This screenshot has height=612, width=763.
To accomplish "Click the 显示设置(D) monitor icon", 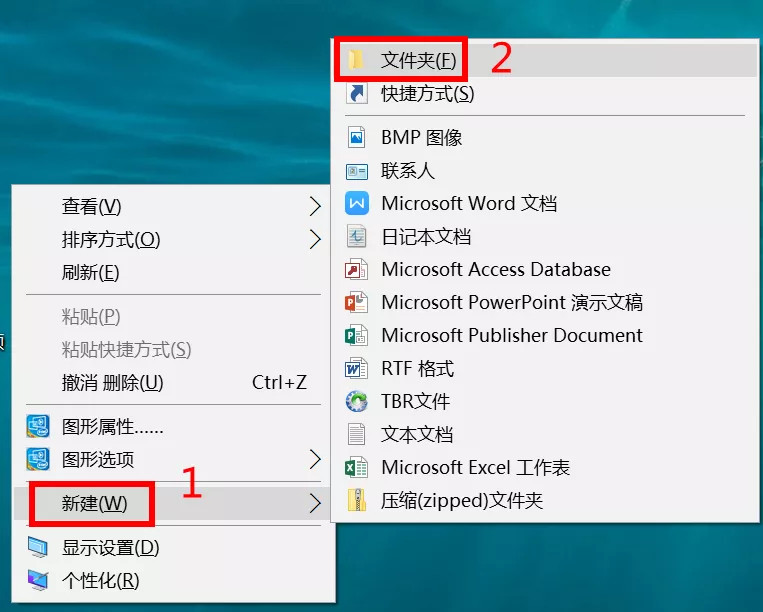I will [x=38, y=548].
